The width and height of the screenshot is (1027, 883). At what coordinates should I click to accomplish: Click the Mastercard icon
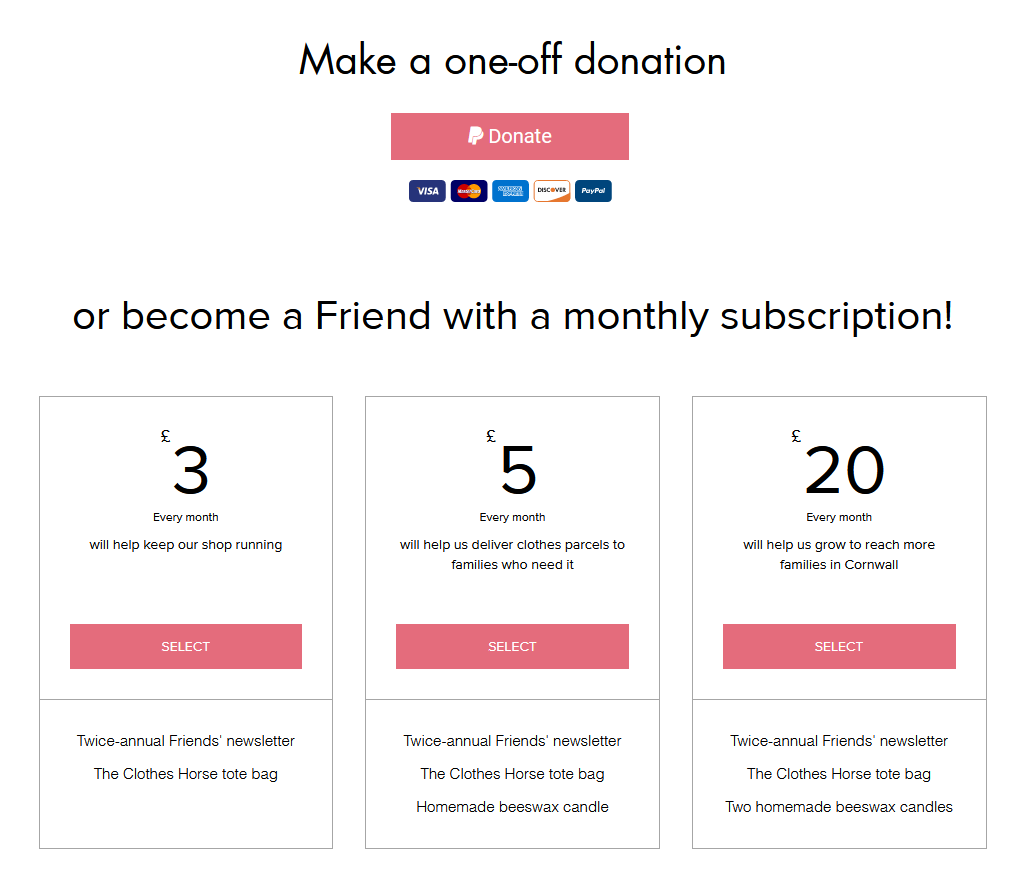coord(469,191)
